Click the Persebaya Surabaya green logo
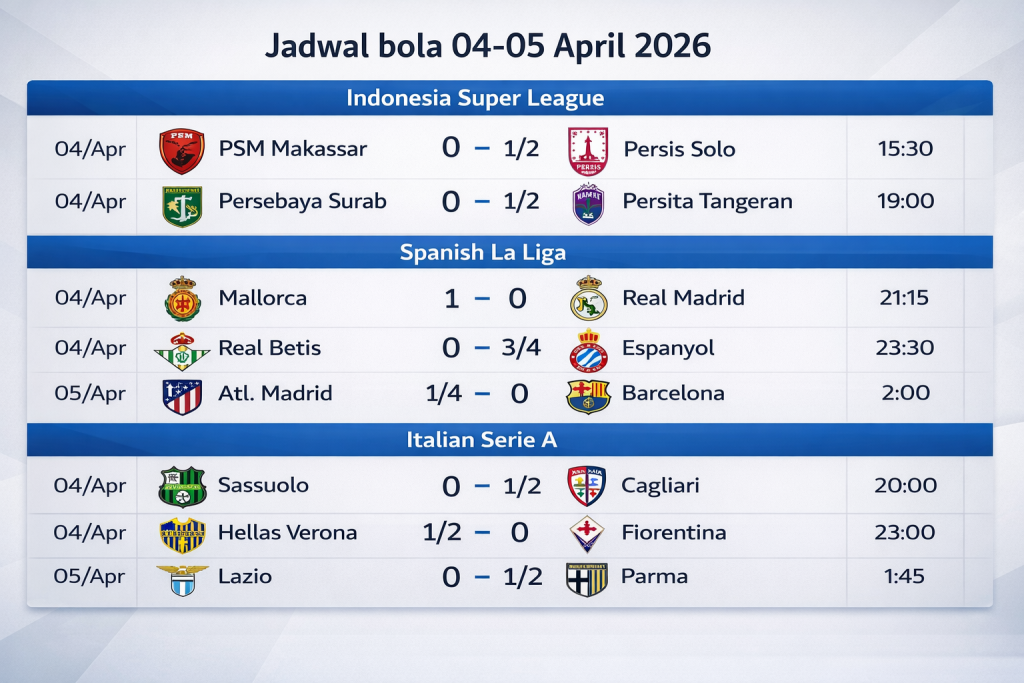1024x683 pixels. 182,204
